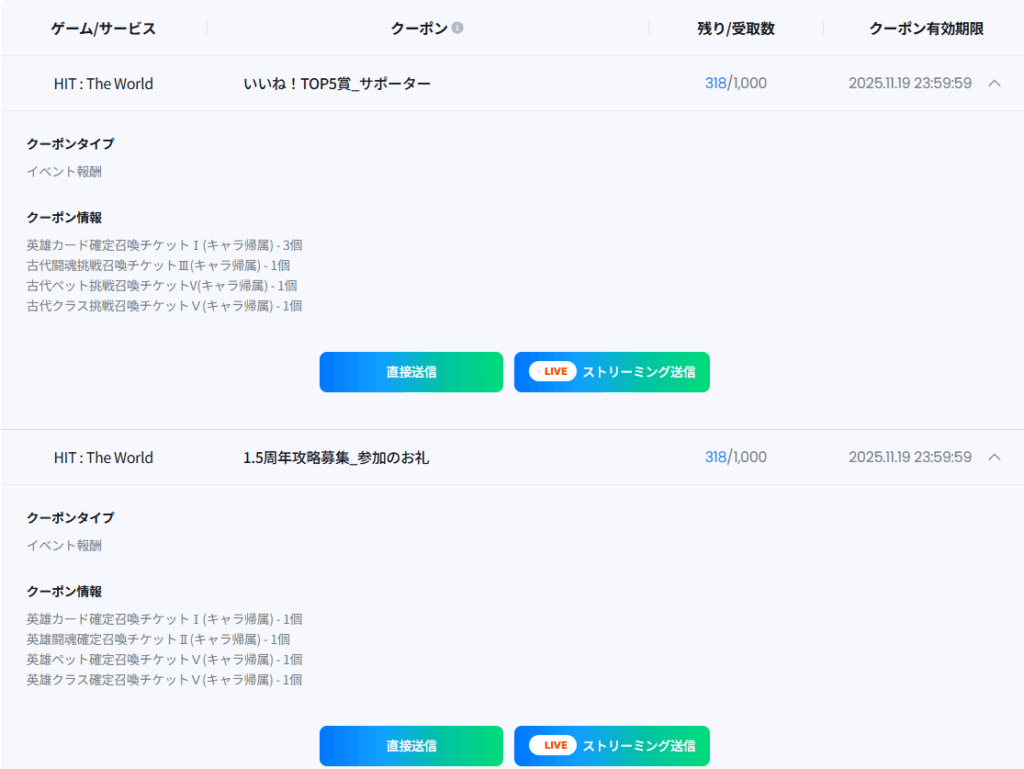1024x769 pixels.
Task: Select the クーポン column header text
Action: 418,29
